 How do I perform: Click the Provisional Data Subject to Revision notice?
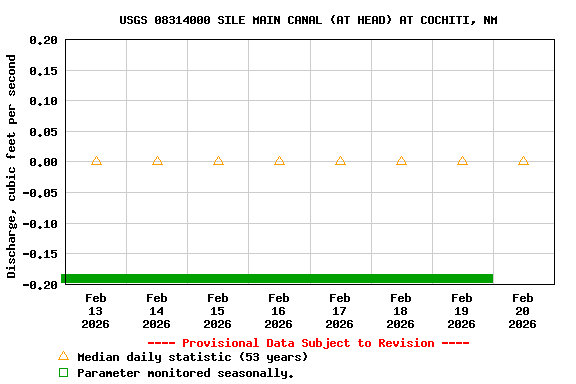308,343
